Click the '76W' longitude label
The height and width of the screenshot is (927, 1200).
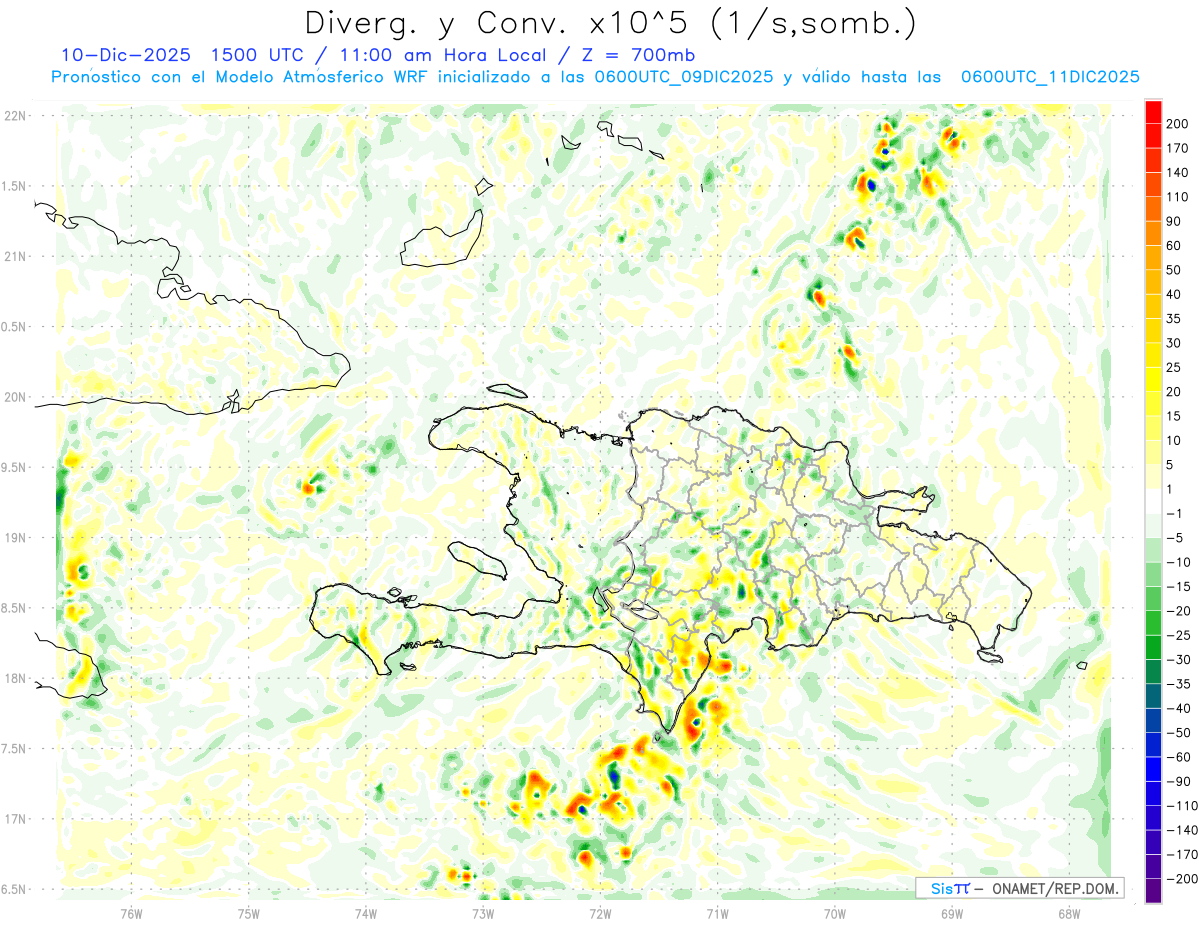tap(131, 913)
